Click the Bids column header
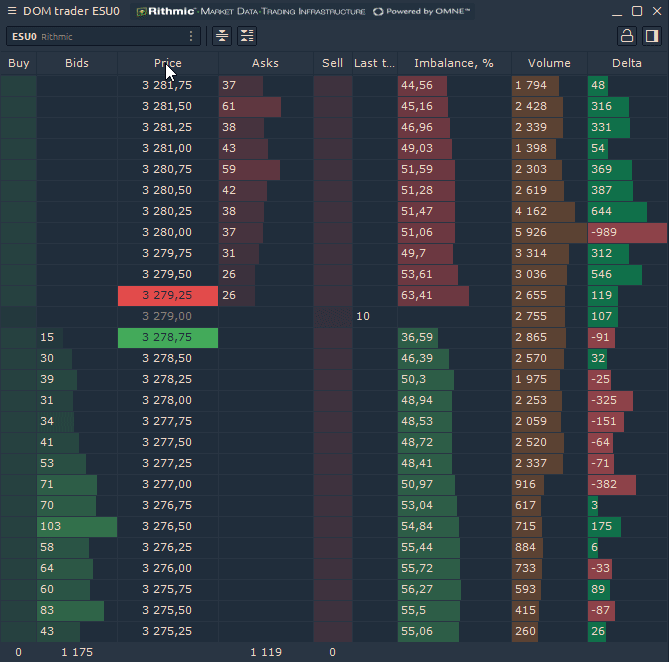 (x=77, y=63)
